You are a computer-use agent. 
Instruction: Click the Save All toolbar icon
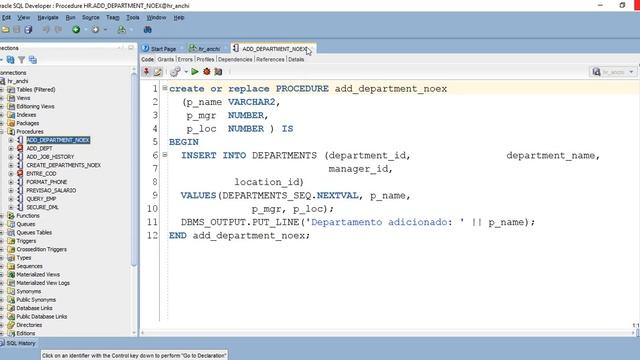click(28, 29)
